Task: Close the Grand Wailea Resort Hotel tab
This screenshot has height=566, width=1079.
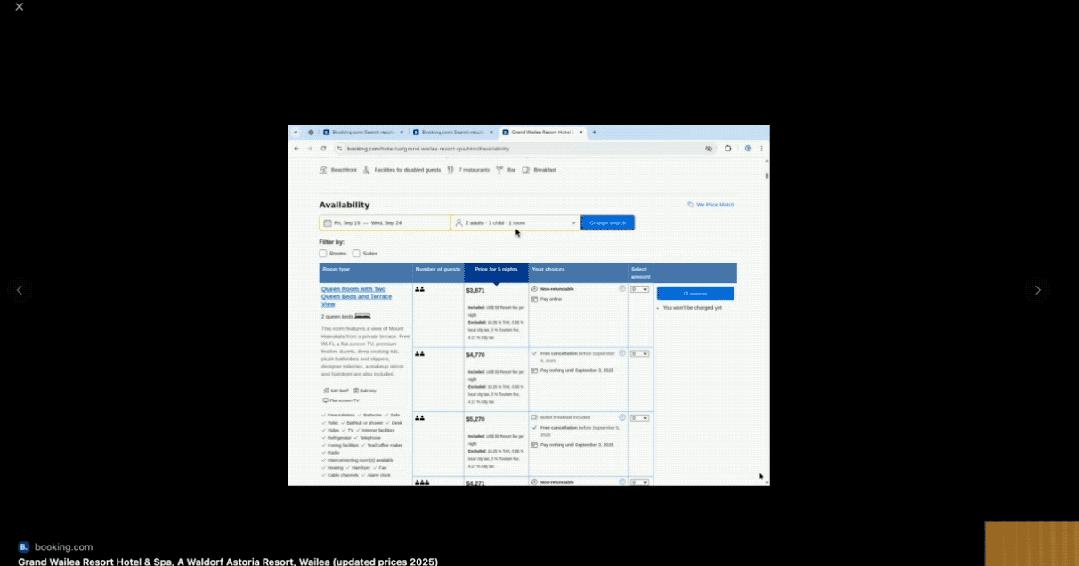Action: 581,132
